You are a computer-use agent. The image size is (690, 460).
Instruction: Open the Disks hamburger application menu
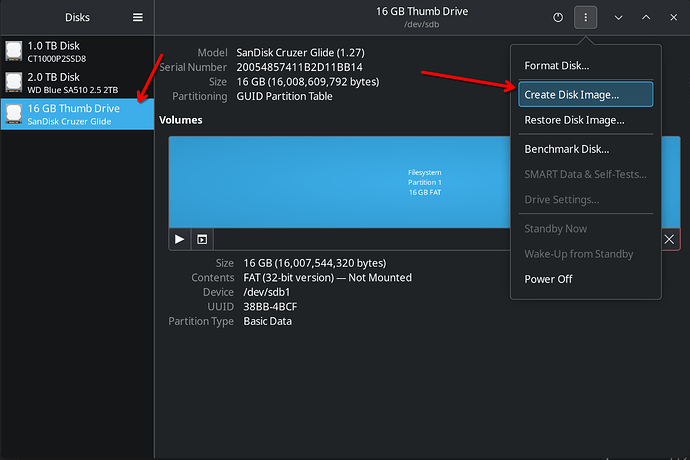[x=138, y=17]
